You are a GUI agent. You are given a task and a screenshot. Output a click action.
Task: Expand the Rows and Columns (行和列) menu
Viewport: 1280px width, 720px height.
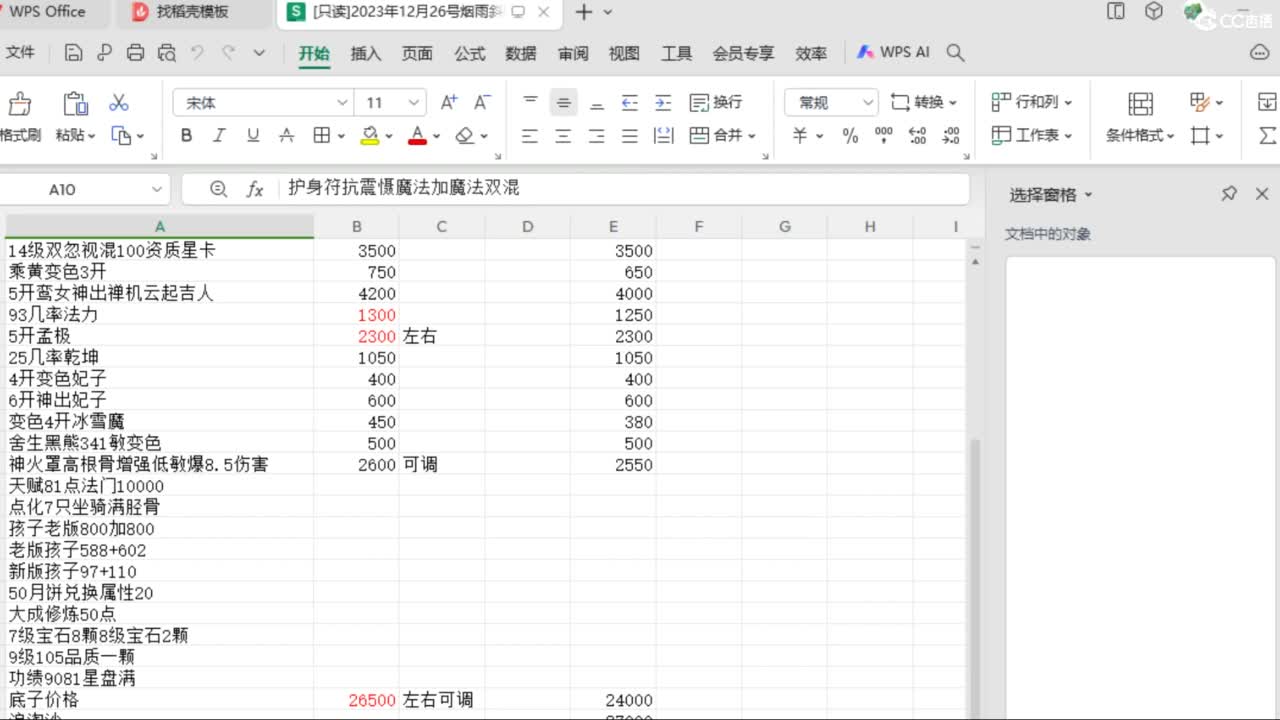tap(1031, 102)
